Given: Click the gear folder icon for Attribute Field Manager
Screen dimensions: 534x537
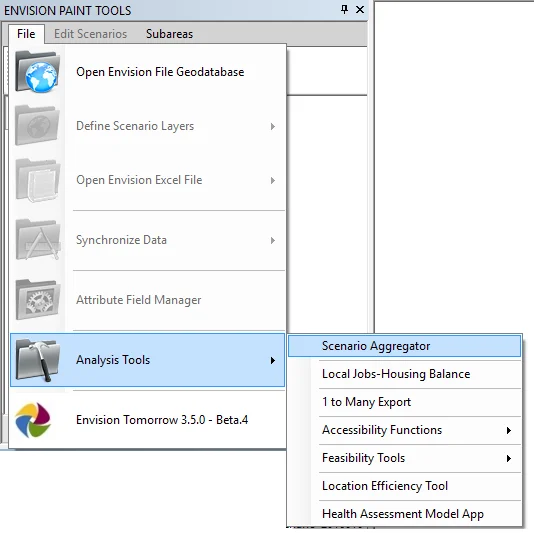Looking at the screenshot, I should click(x=37, y=300).
